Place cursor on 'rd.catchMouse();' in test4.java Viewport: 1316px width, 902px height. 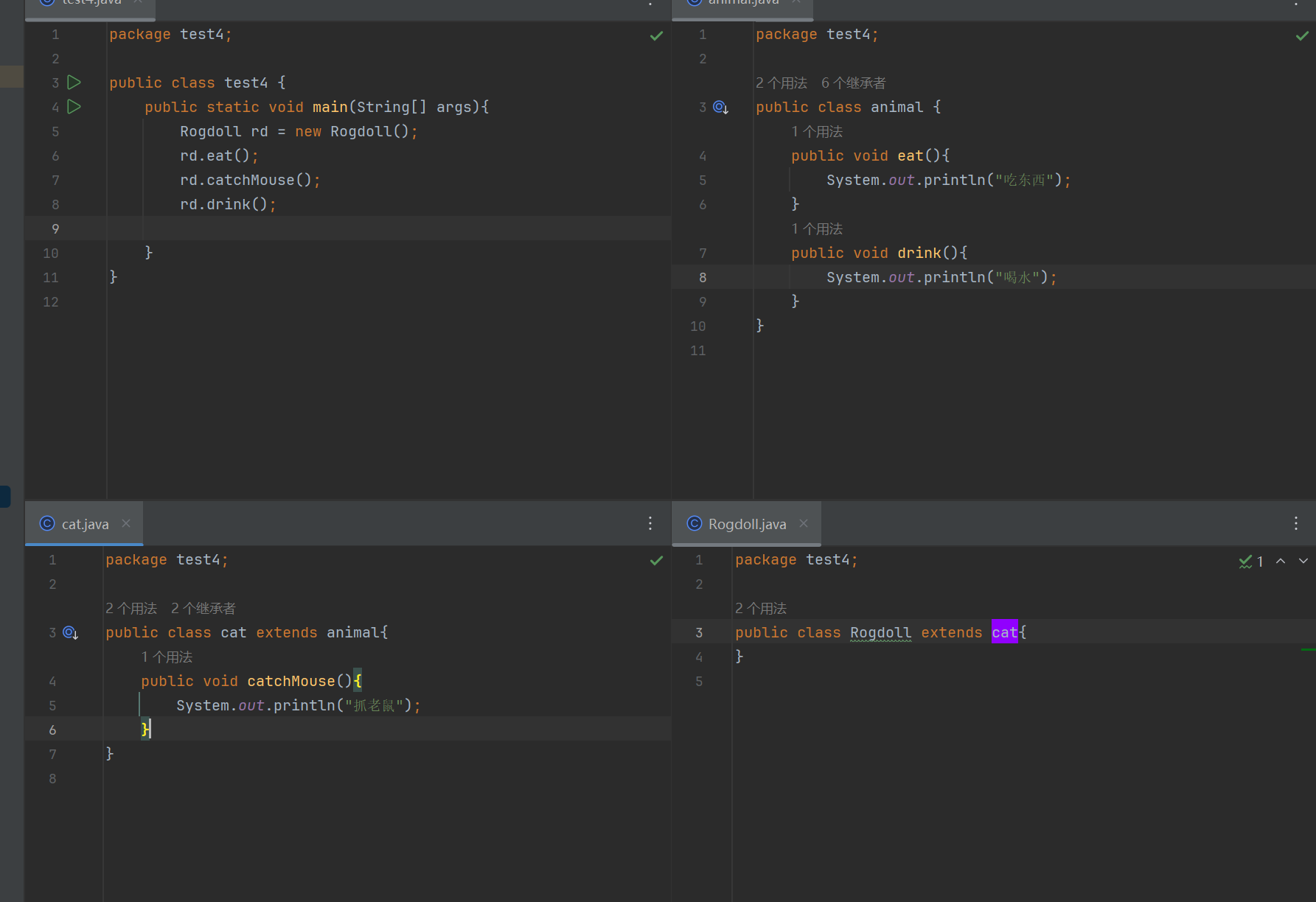coord(250,180)
